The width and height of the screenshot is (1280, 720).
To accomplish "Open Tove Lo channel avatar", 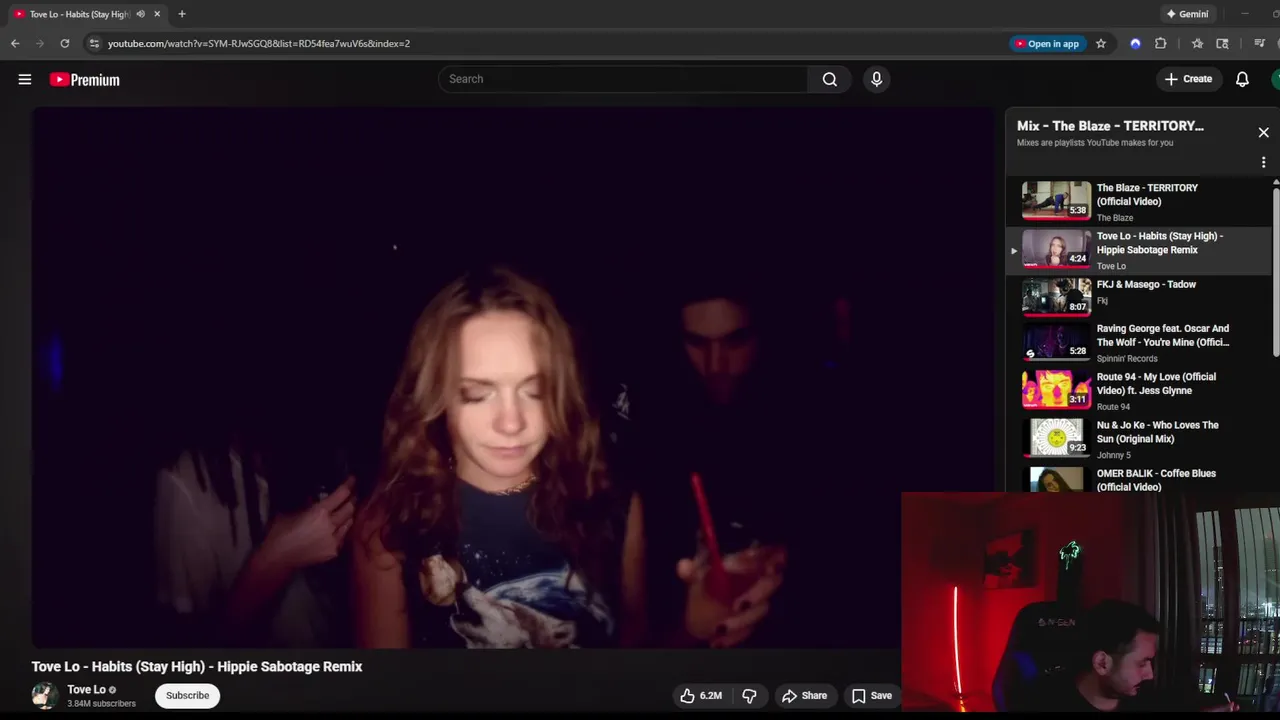I will (x=44, y=696).
